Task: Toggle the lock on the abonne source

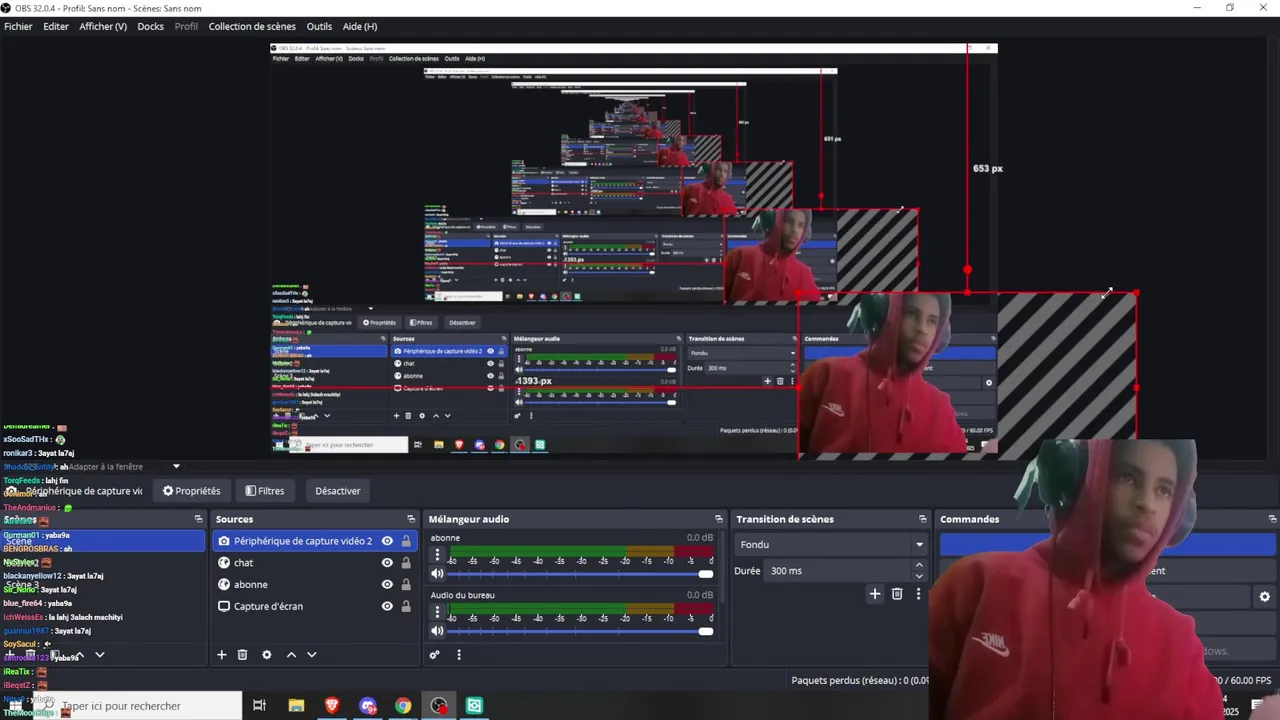Action: [405, 584]
